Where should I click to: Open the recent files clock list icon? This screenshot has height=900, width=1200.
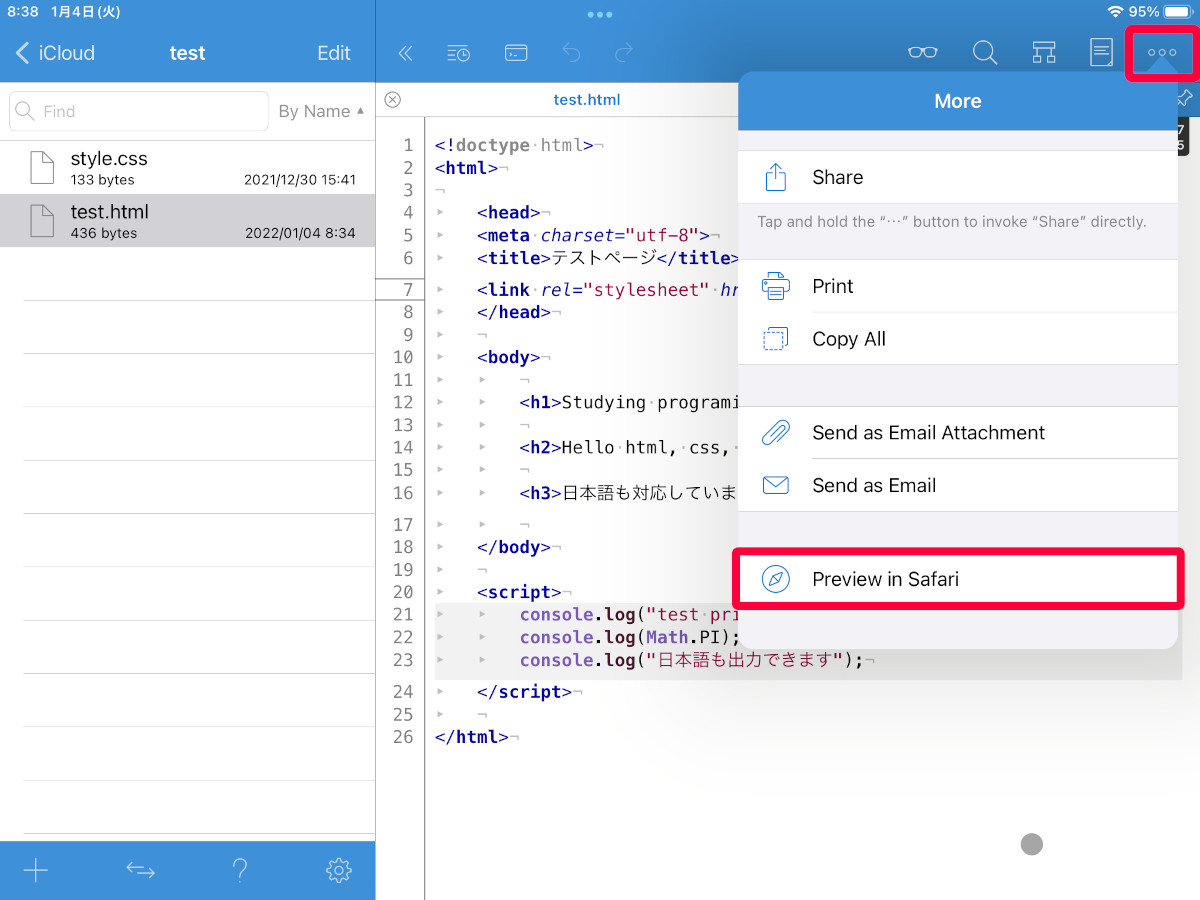458,53
